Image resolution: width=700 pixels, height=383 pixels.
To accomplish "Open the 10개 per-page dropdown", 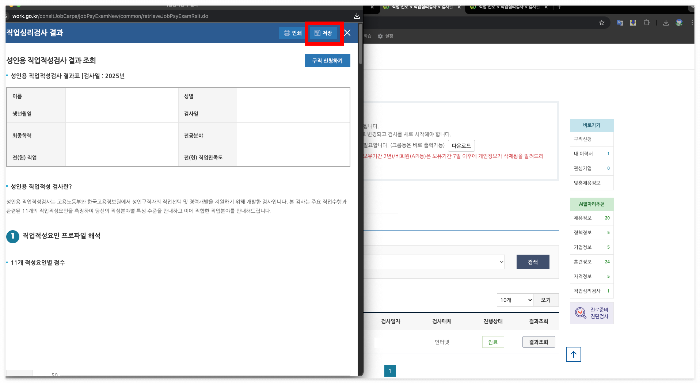I will point(515,300).
